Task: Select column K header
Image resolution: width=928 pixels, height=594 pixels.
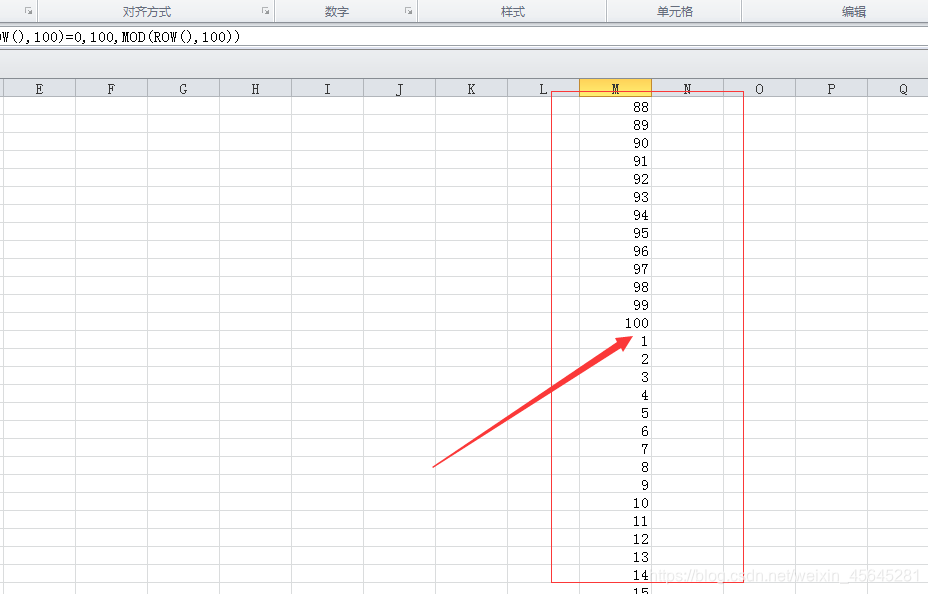Action: [472, 88]
